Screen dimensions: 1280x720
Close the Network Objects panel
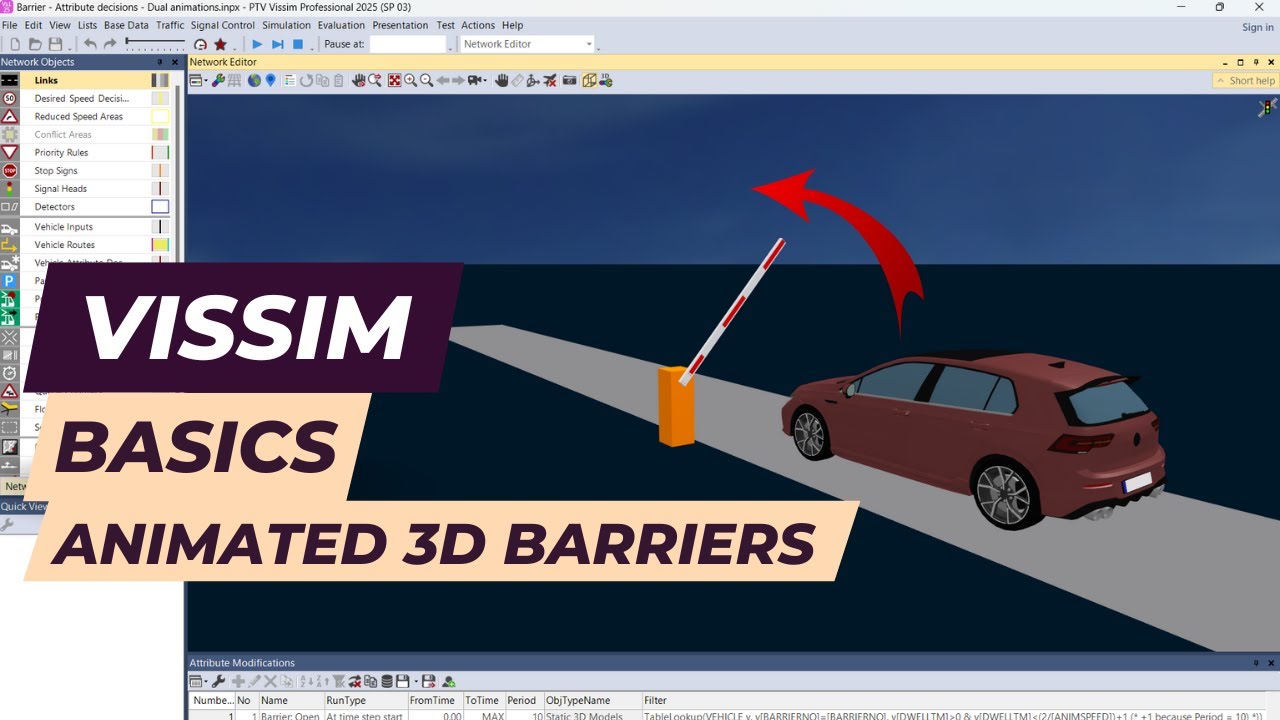point(175,62)
